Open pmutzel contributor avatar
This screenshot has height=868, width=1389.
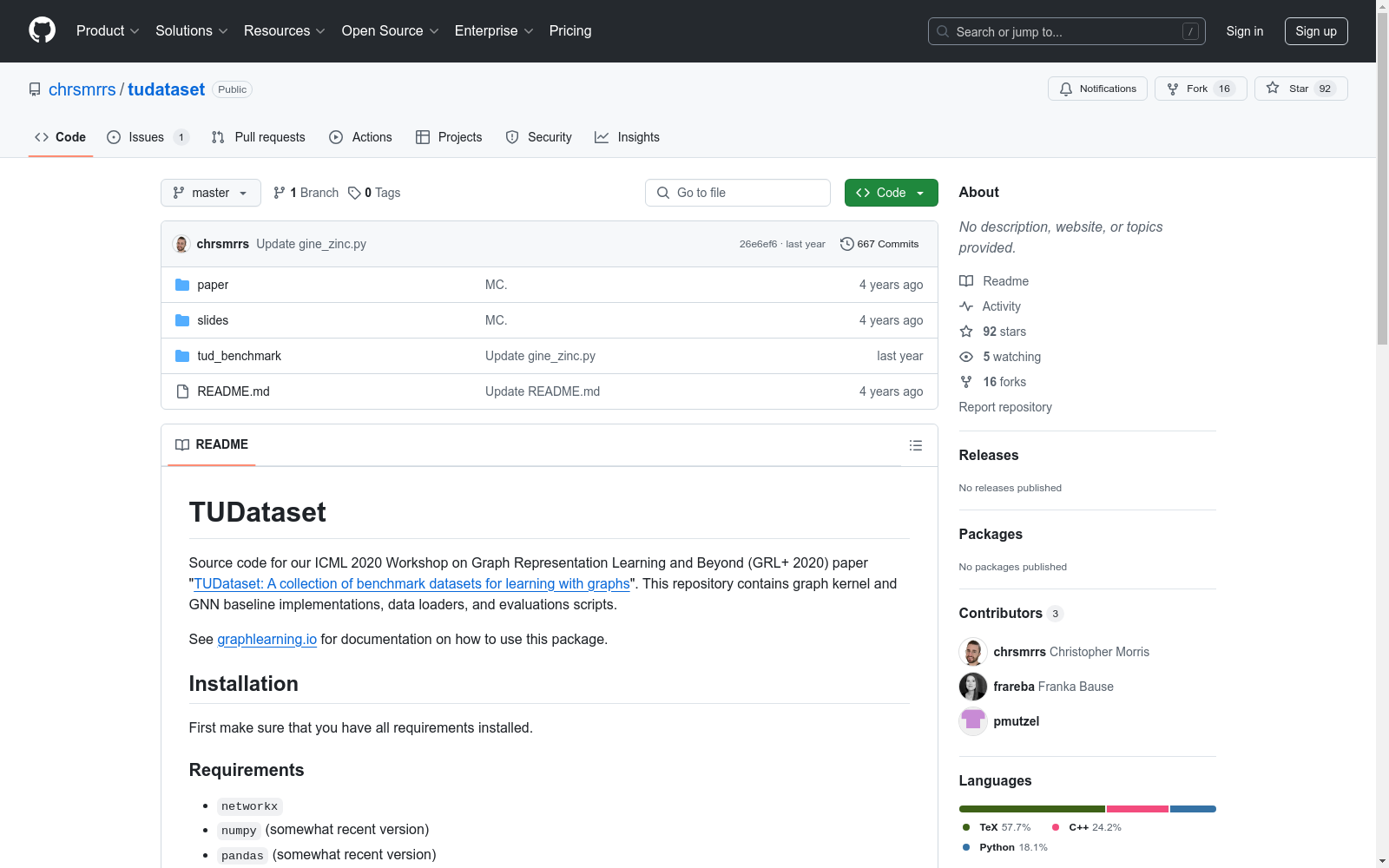[973, 721]
